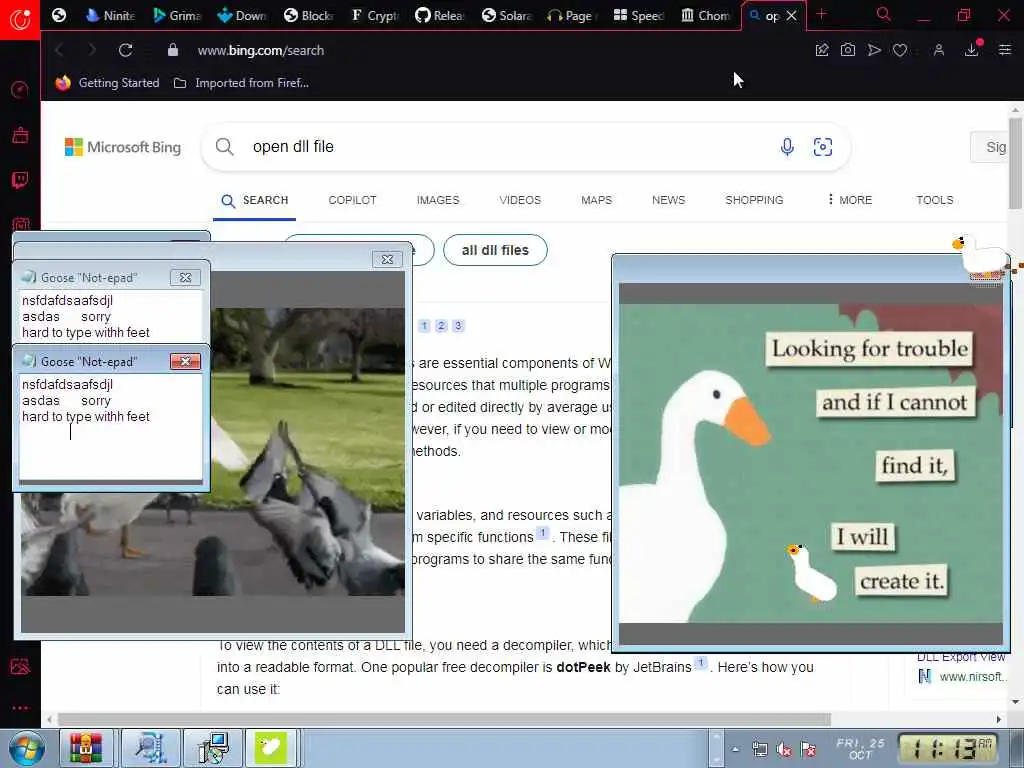
Task: Click text area of lower Goose Not-epad
Action: pyautogui.click(x=110, y=426)
